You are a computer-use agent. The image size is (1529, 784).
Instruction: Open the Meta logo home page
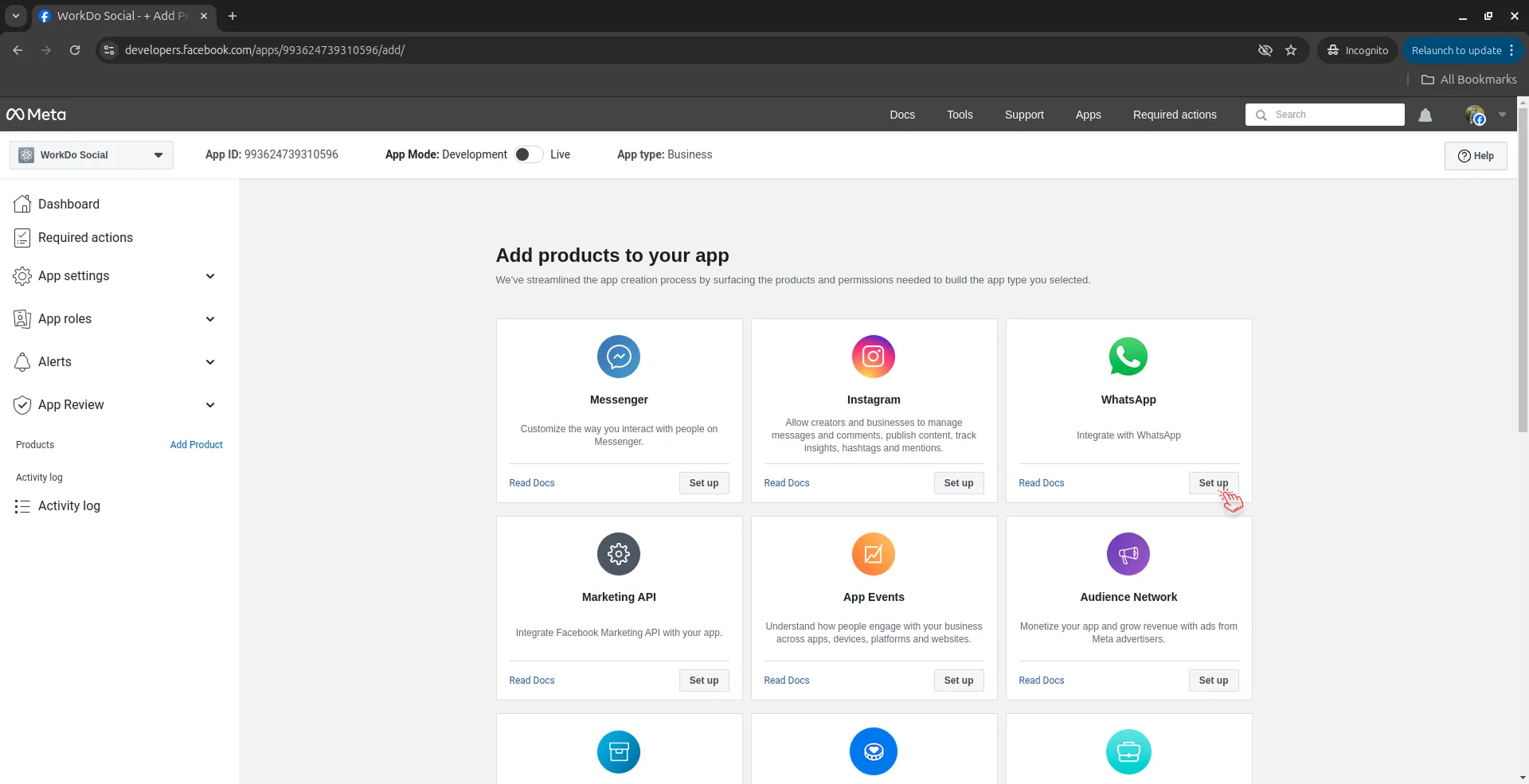point(35,114)
